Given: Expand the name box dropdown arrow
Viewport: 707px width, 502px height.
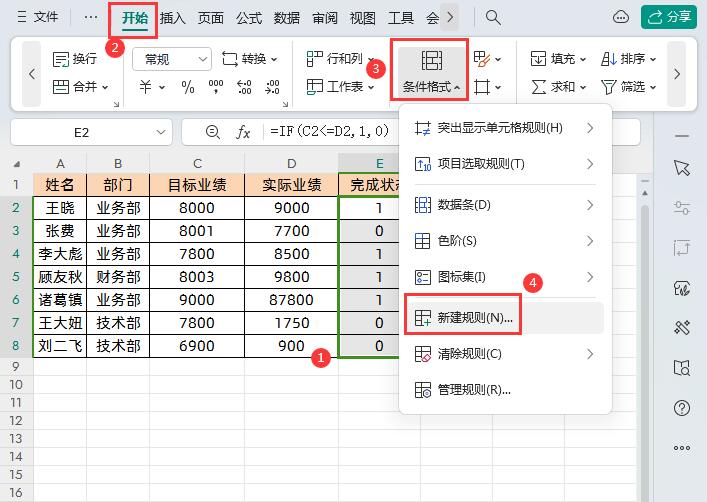Looking at the screenshot, I should (161, 132).
